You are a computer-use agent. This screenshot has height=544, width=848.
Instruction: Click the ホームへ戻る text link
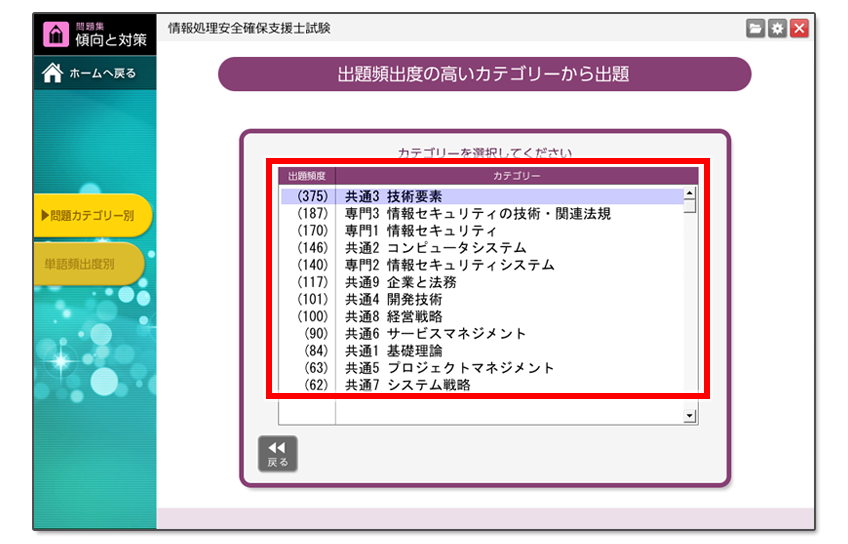coord(102,73)
